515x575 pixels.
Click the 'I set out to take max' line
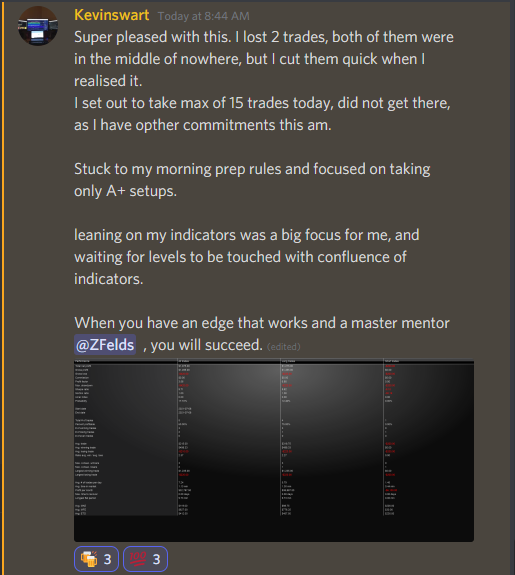(262, 103)
